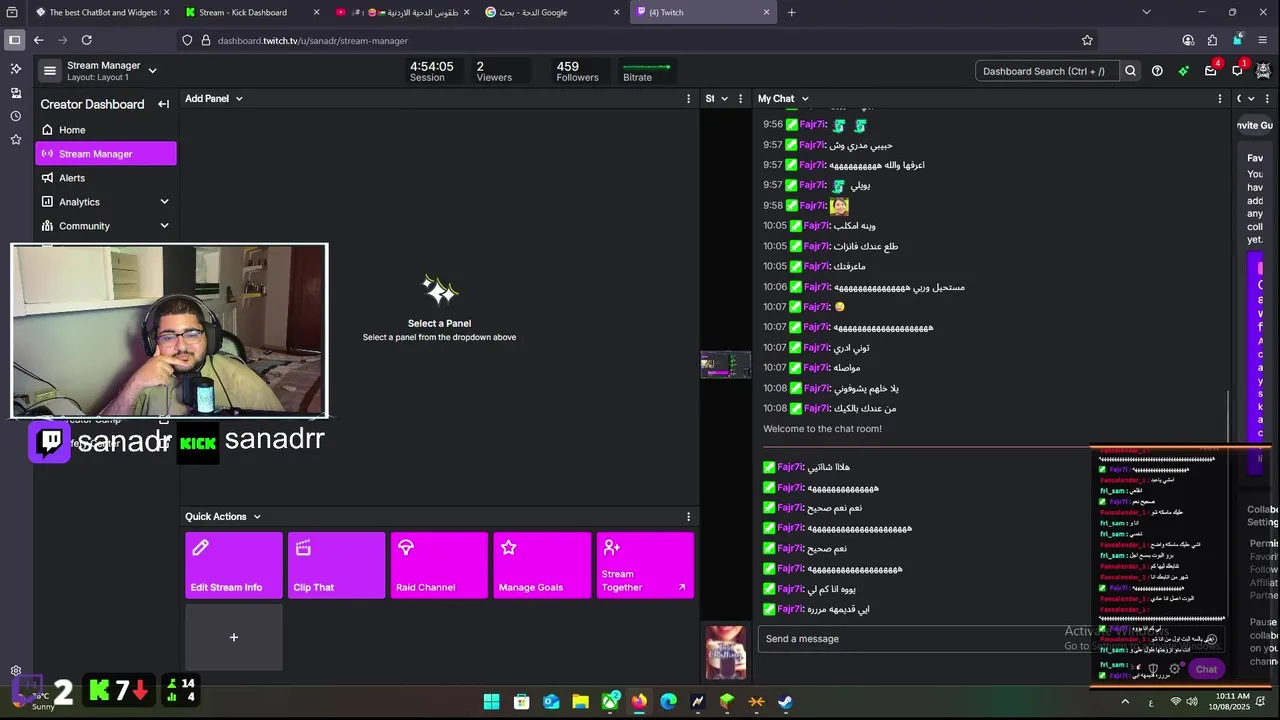This screenshot has height=720, width=1280.
Task: Open the stream preview panel options menu
Action: 741,98
